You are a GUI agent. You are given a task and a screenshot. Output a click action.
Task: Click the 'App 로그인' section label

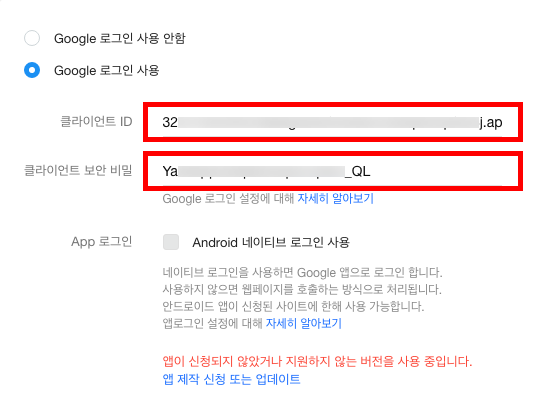(x=102, y=242)
